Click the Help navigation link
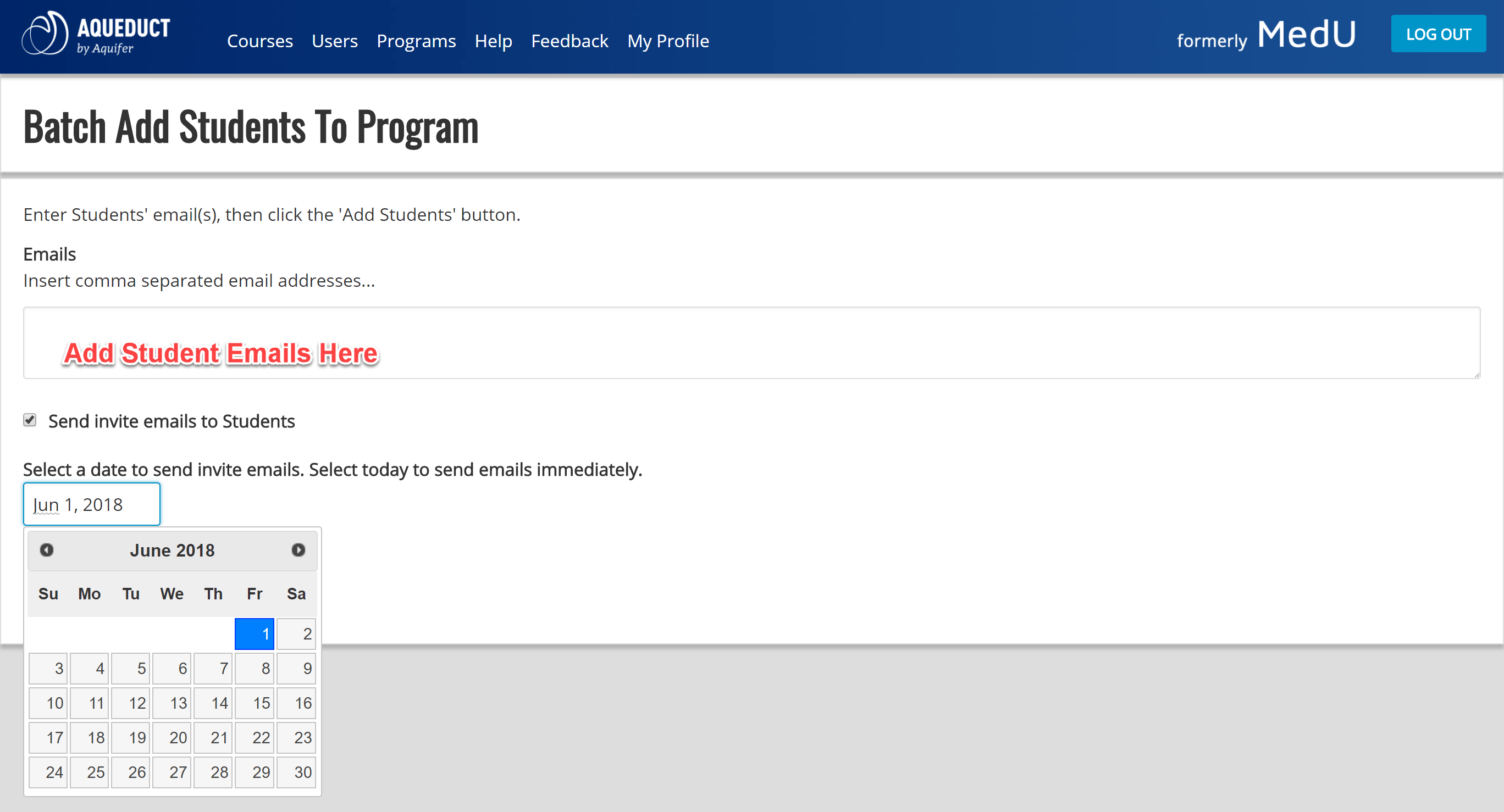Screen dimensions: 1504x812 coord(494,41)
